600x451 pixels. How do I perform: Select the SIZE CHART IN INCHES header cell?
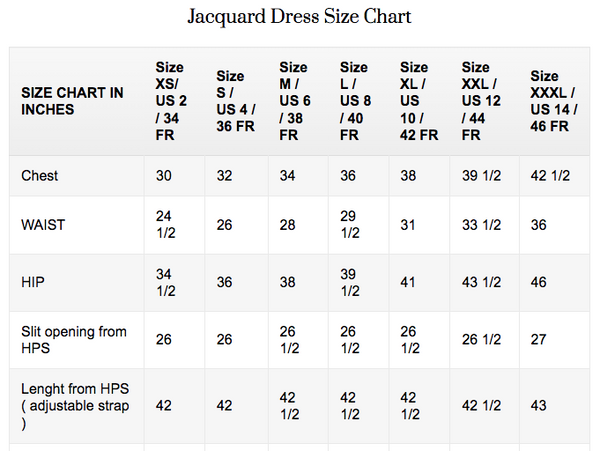click(x=73, y=101)
